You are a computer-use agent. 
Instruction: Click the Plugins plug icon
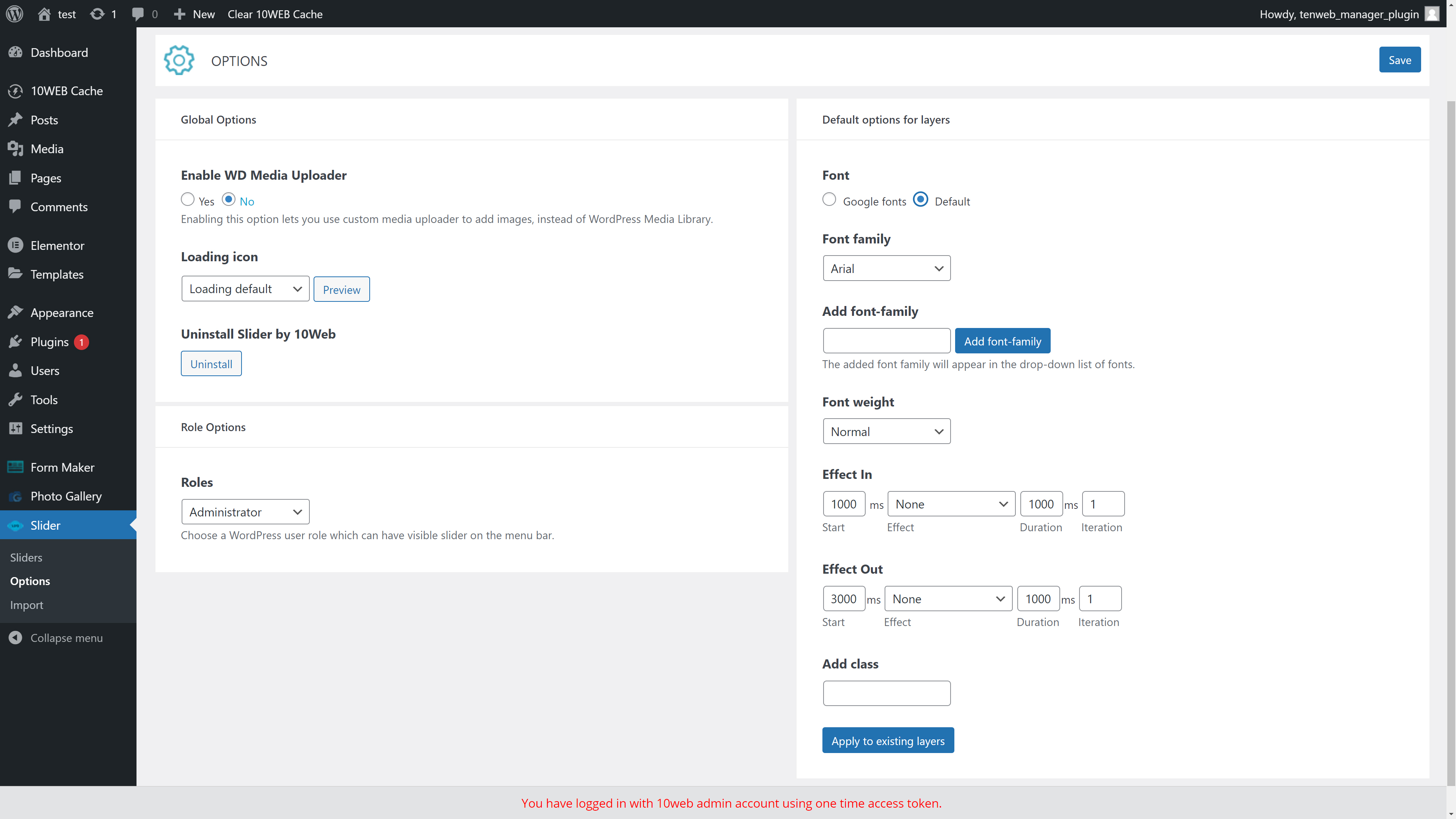coord(15,341)
